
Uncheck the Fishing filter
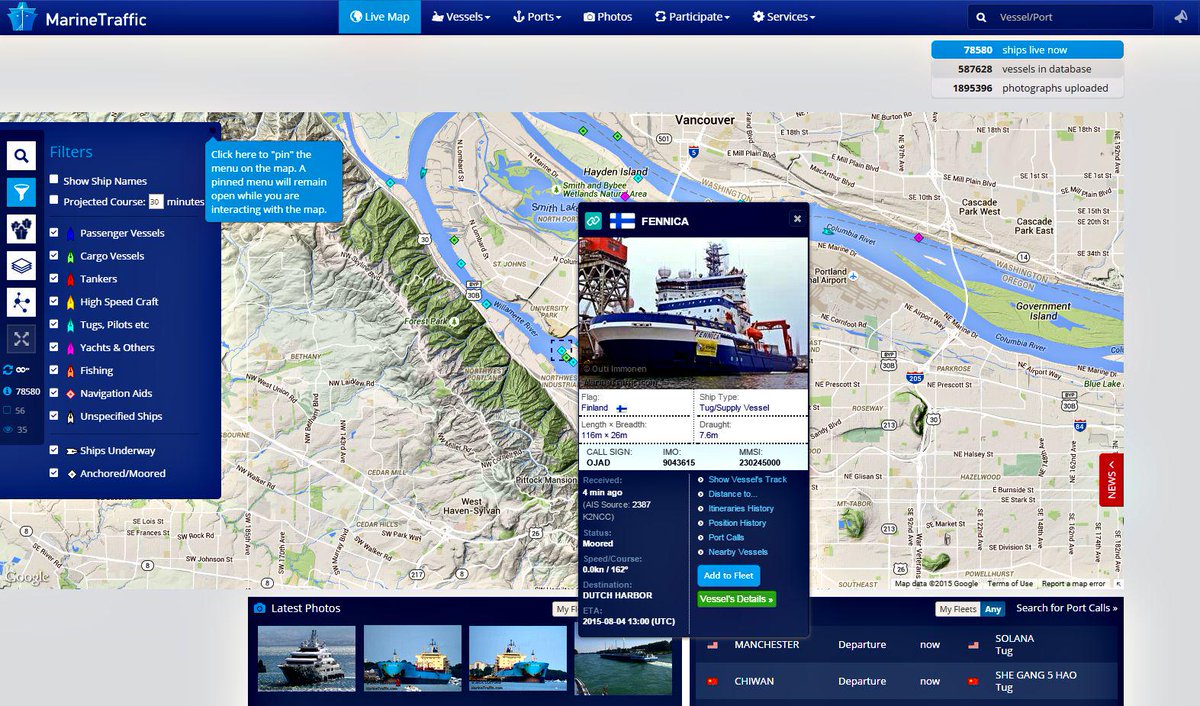(x=54, y=370)
